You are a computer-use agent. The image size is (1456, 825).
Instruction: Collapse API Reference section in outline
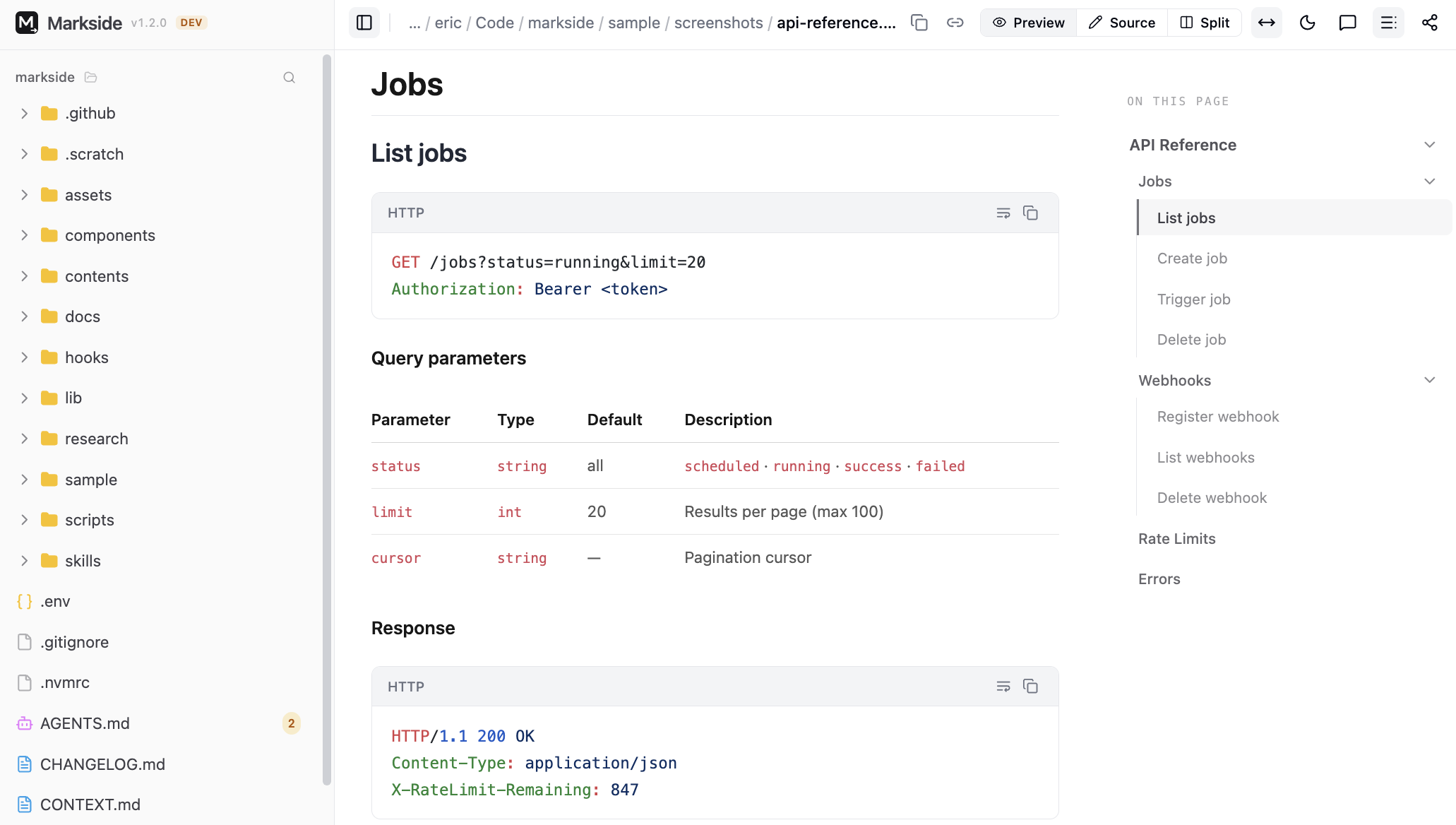pos(1429,145)
